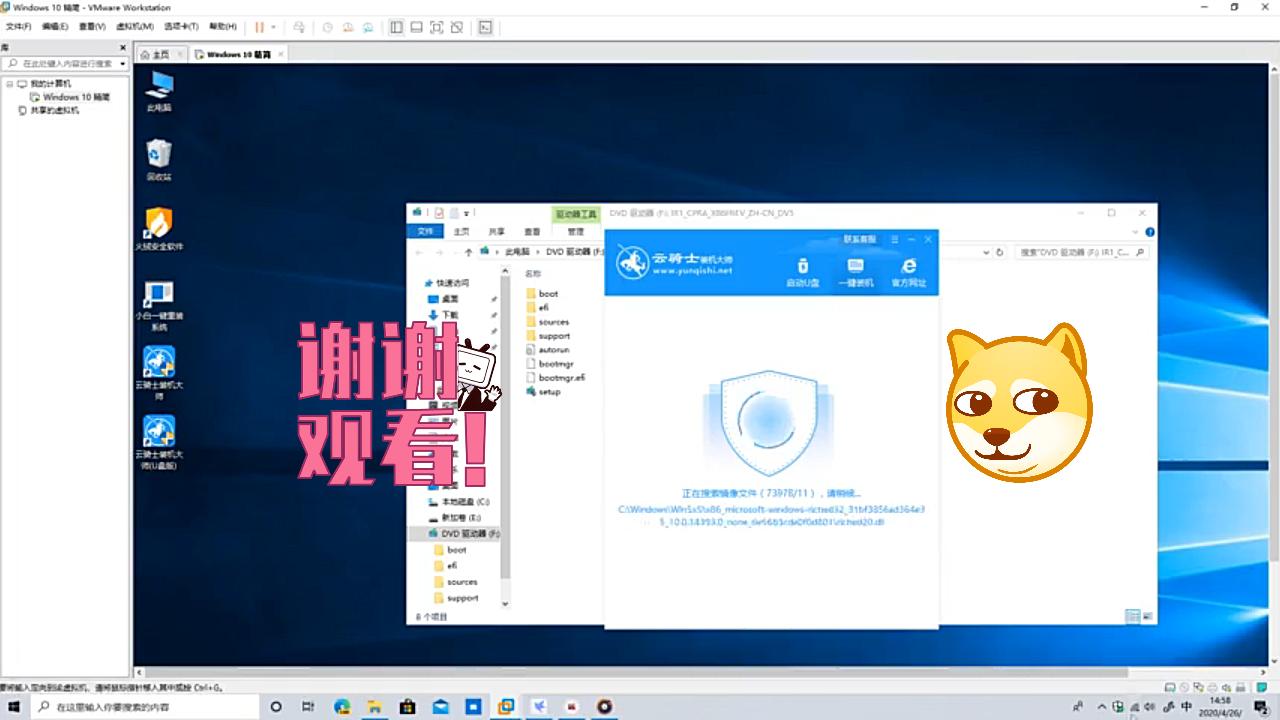Image resolution: width=1280 pixels, height=720 pixels.
Task: Switch to the 查看 Explorer tab
Action: (x=533, y=231)
